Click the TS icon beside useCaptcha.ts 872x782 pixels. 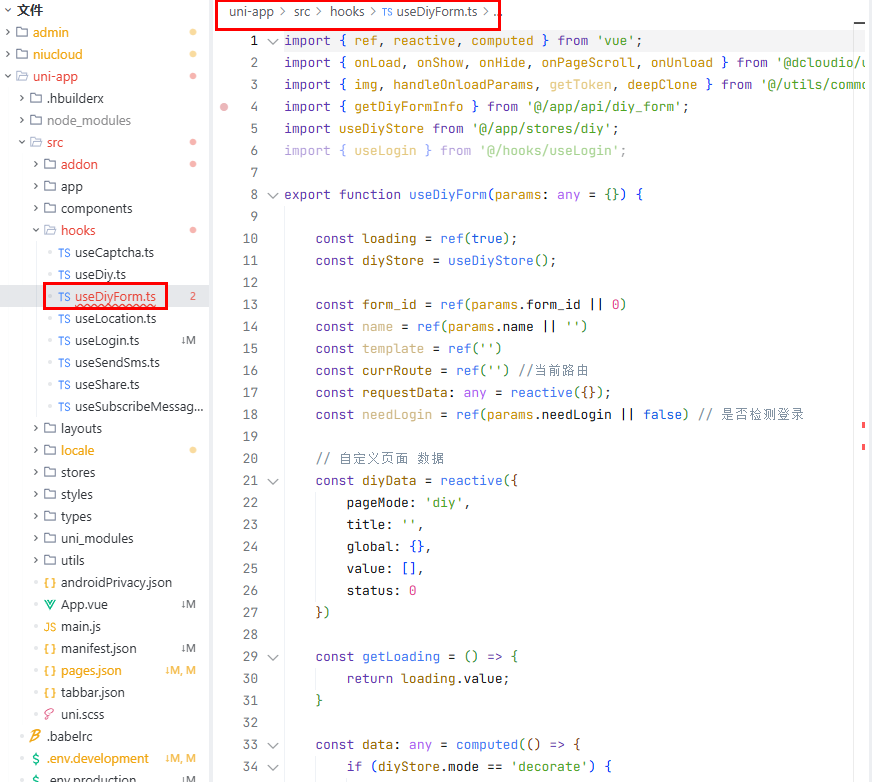tap(64, 252)
